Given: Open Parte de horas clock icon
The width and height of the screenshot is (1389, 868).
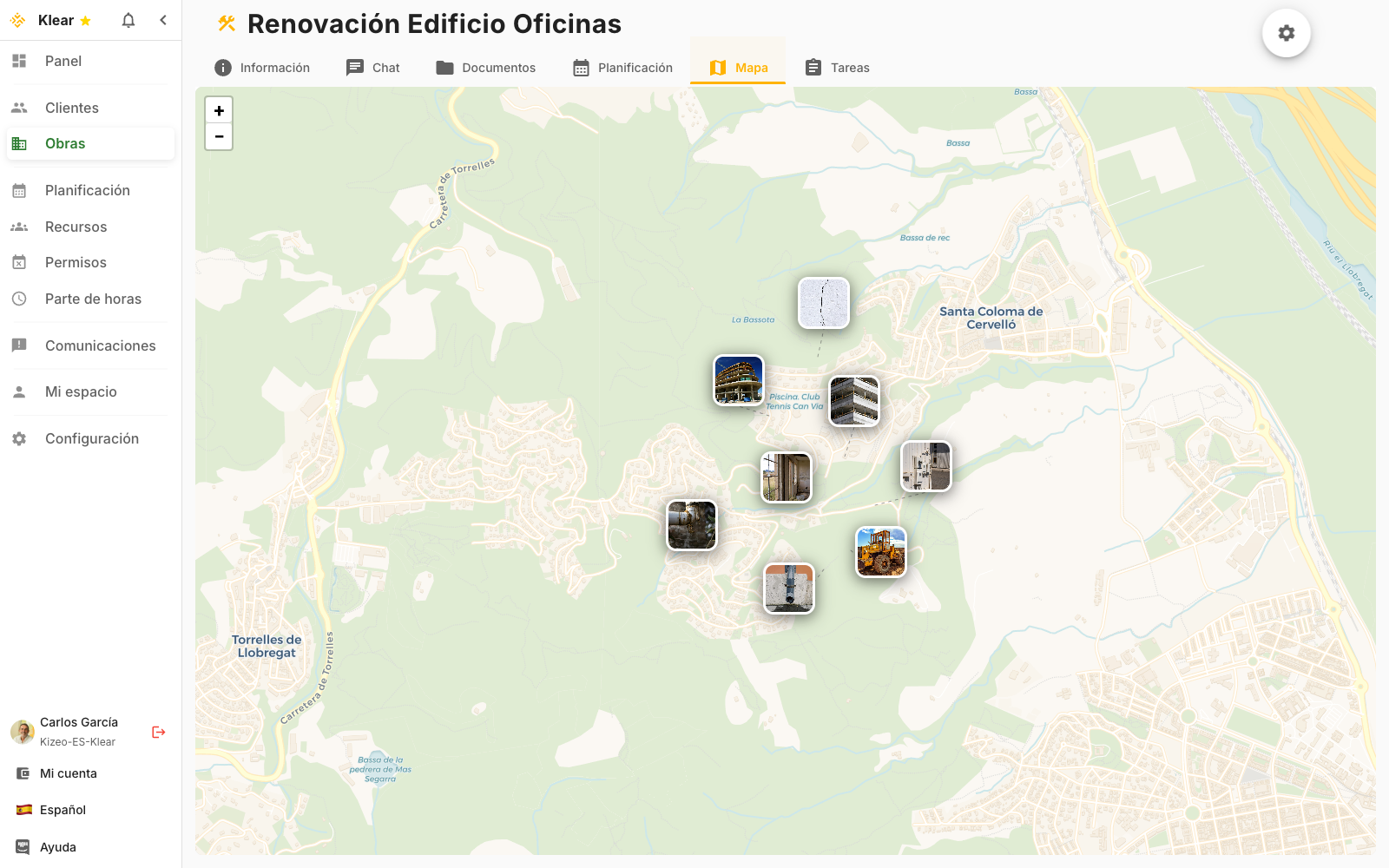Looking at the screenshot, I should point(19,299).
